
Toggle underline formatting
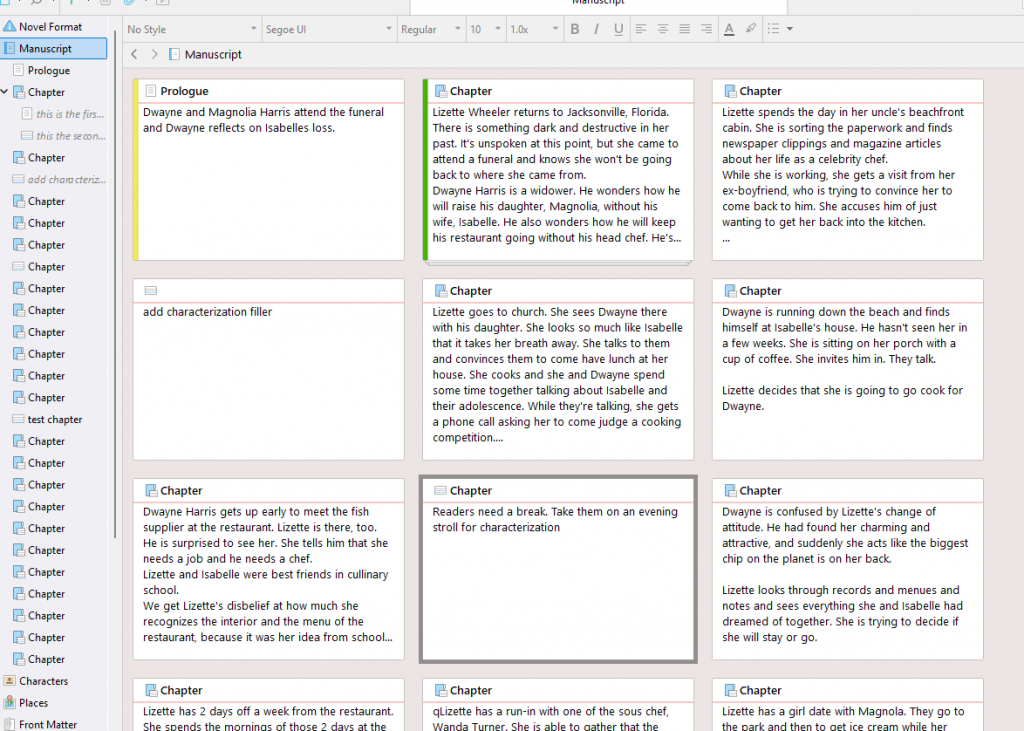pos(618,29)
